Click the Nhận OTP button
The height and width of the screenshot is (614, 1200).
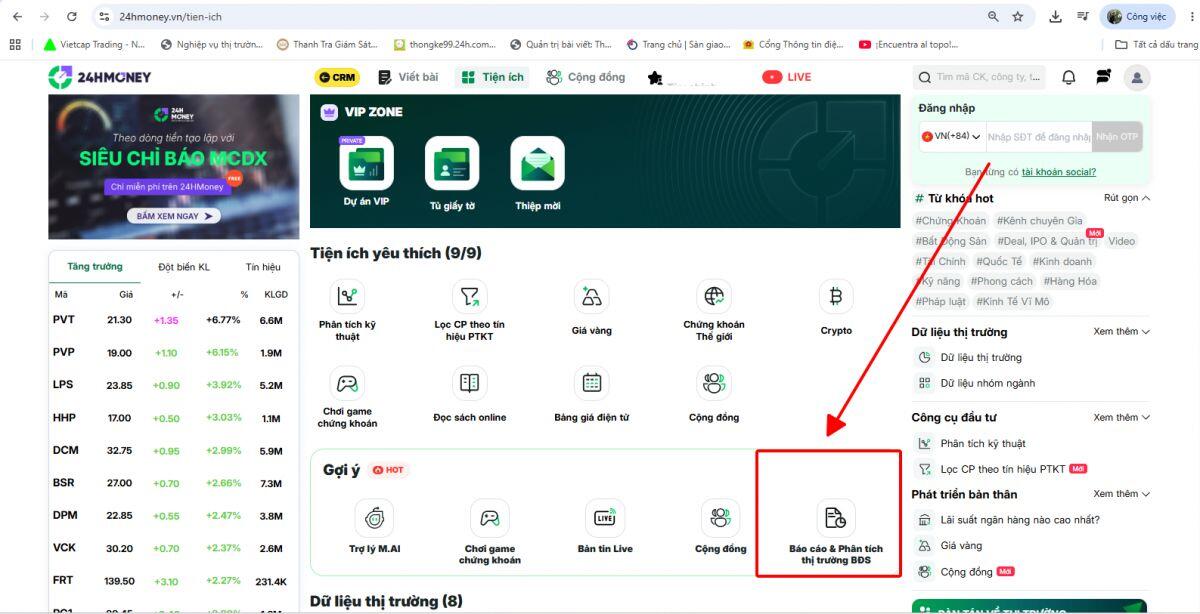pyautogui.click(x=1116, y=136)
